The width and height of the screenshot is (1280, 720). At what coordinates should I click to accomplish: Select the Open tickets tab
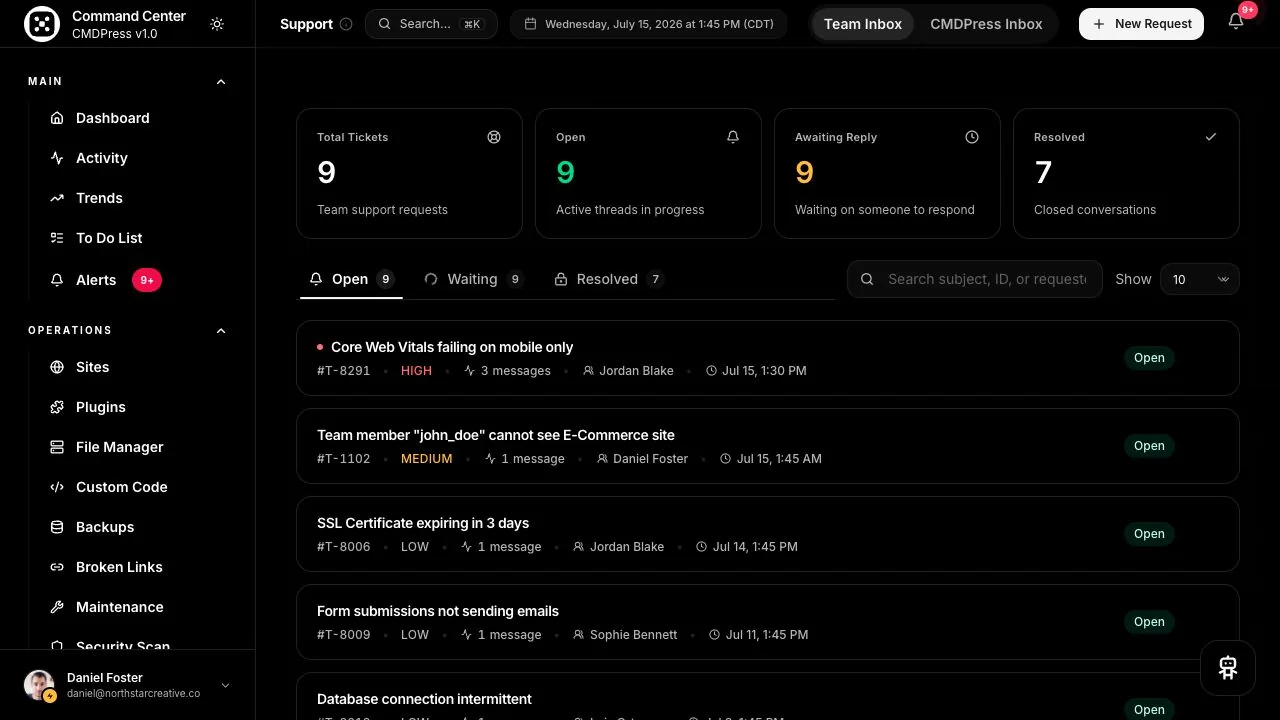[352, 279]
